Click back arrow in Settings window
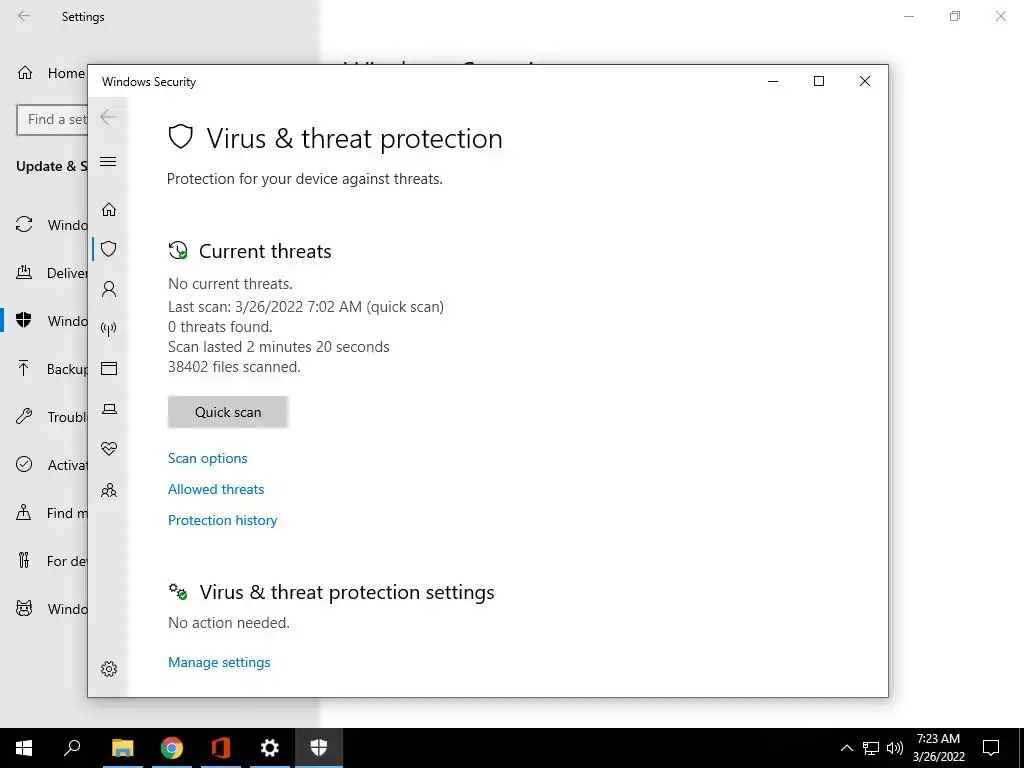This screenshot has height=768, width=1024. point(24,16)
